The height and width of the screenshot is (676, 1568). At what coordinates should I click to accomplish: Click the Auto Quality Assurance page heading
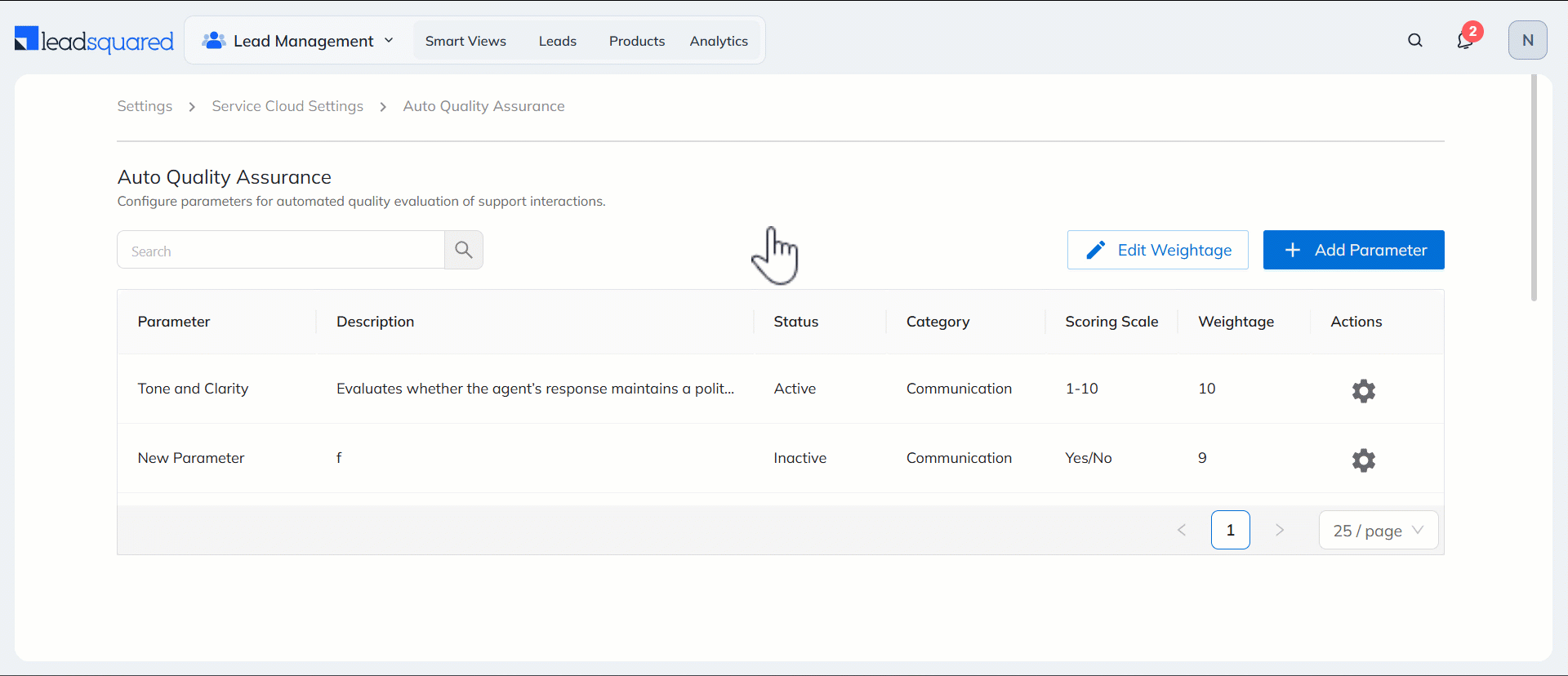[x=225, y=177]
